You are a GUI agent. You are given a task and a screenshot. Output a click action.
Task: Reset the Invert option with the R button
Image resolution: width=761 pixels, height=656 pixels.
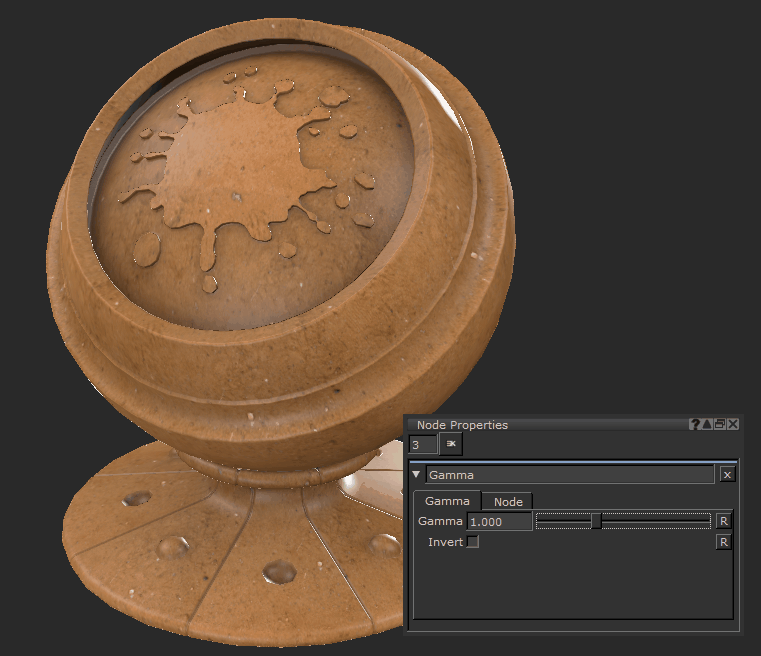[724, 542]
